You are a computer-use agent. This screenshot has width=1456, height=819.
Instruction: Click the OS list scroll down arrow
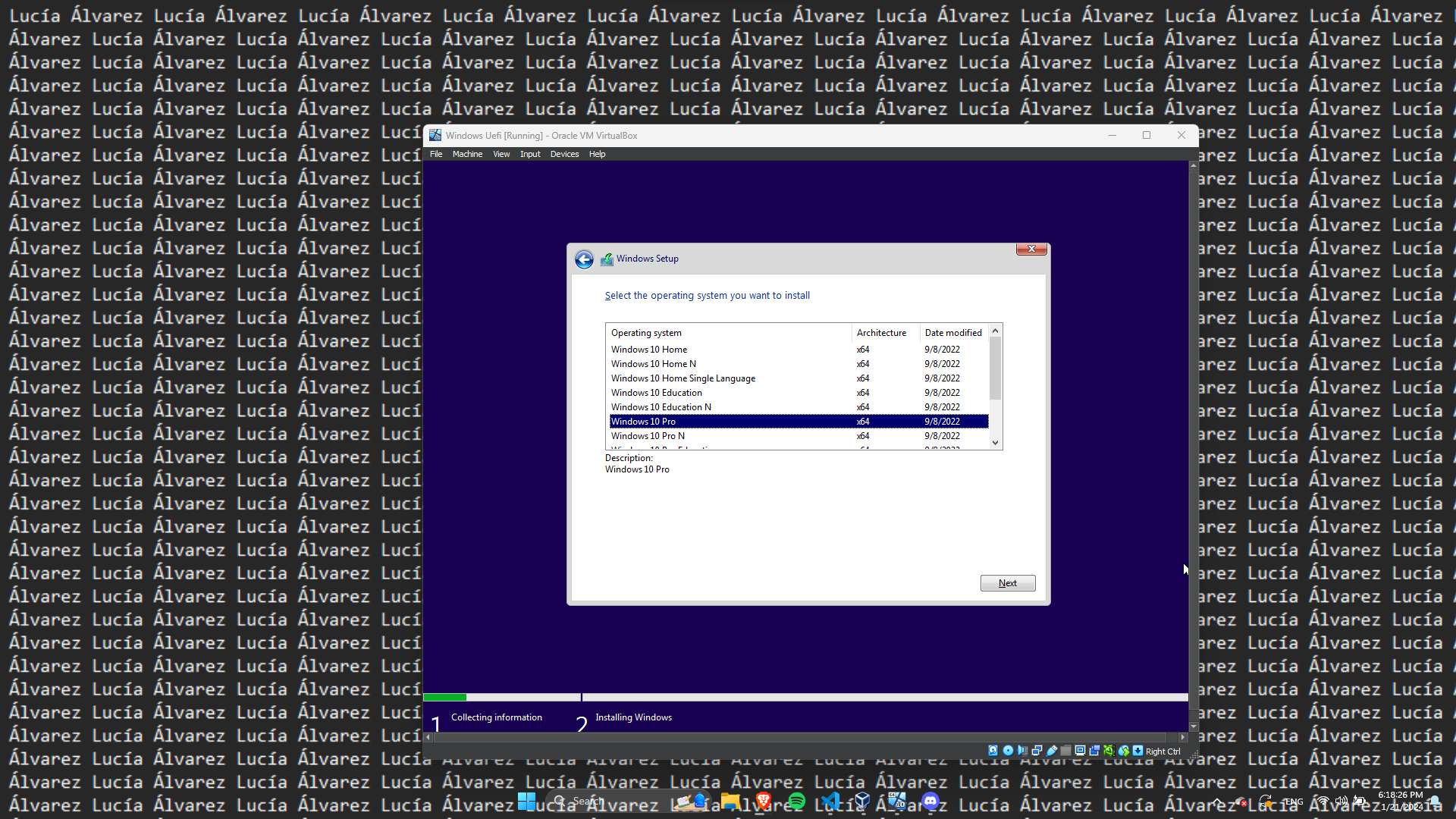(995, 443)
